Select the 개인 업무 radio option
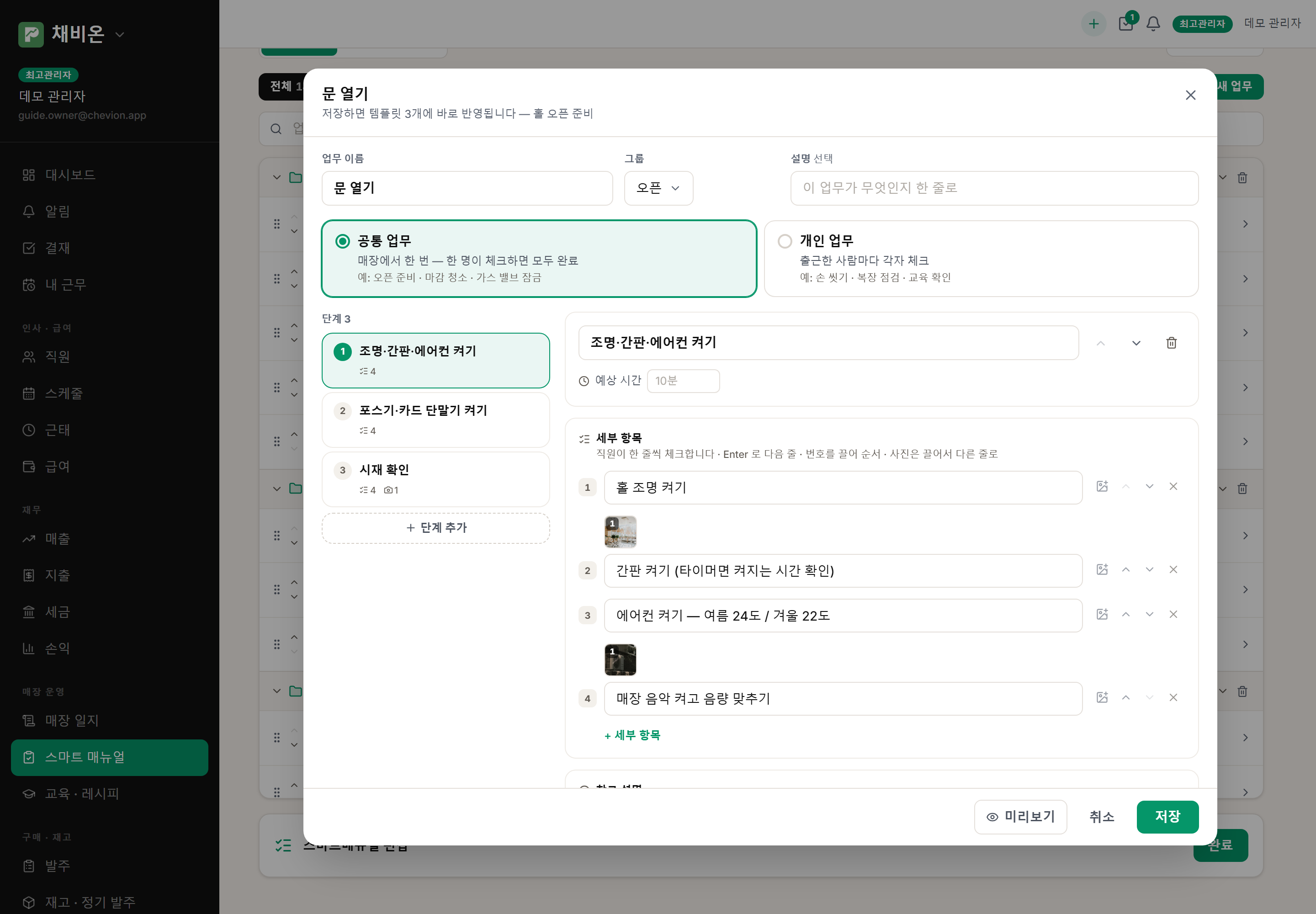Image resolution: width=1316 pixels, height=914 pixels. pyautogui.click(x=981, y=258)
